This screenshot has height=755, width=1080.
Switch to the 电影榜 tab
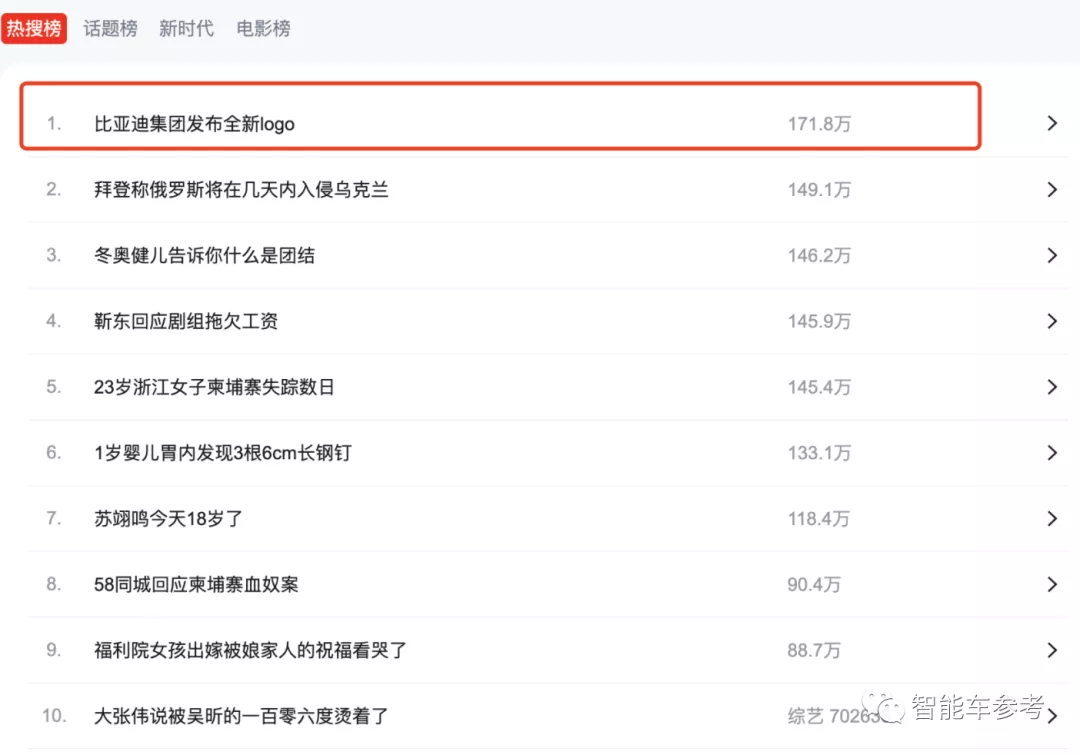[263, 28]
